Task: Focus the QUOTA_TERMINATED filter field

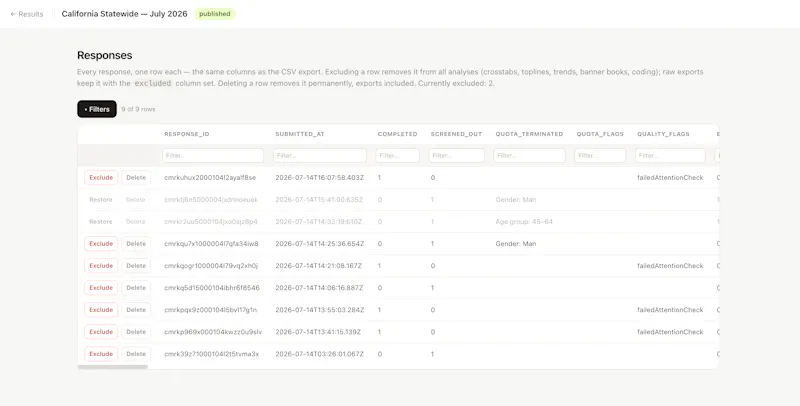Action: click(529, 156)
